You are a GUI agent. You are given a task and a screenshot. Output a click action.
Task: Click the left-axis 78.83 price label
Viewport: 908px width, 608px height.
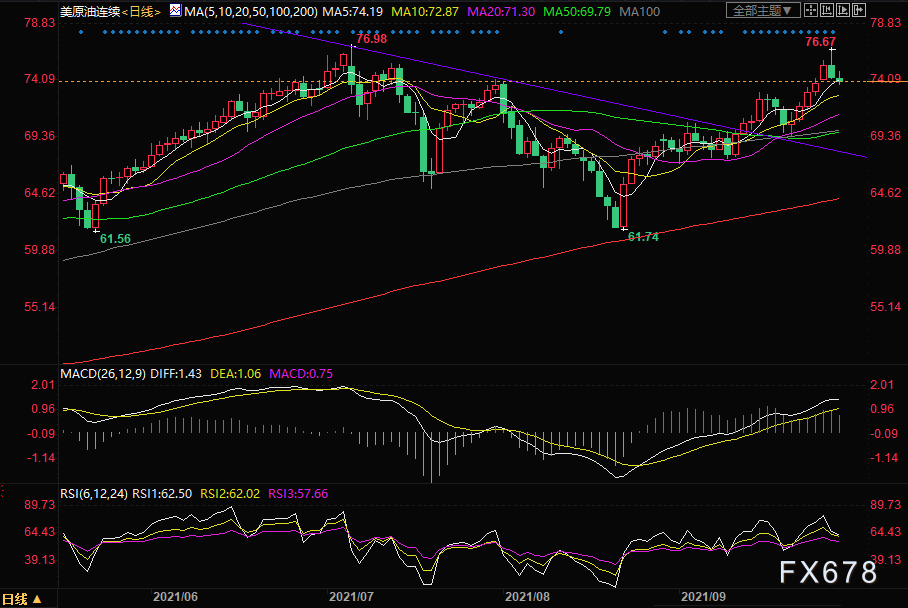click(x=40, y=23)
